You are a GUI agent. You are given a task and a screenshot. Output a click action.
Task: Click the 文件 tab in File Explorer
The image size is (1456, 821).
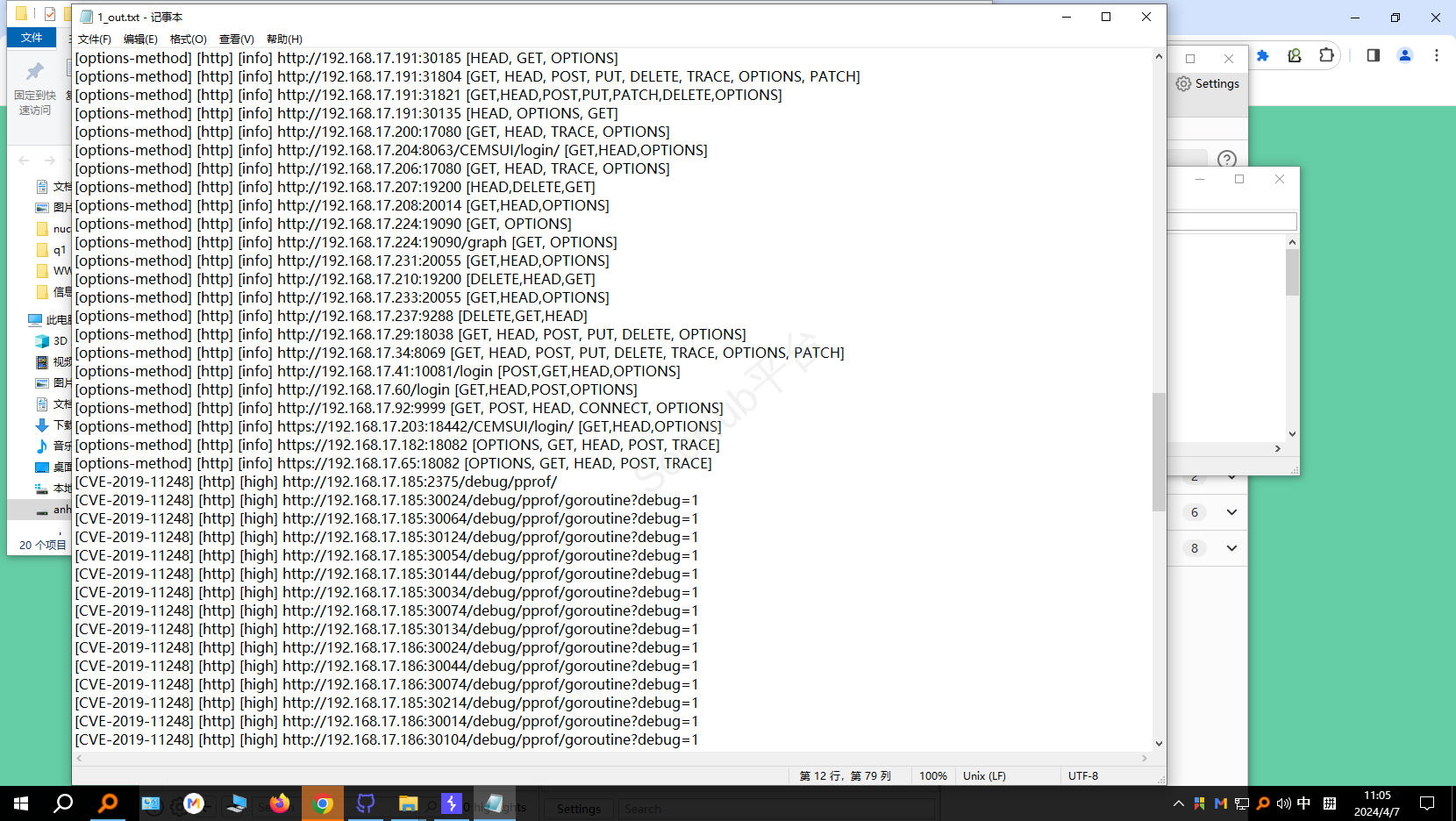(x=32, y=38)
